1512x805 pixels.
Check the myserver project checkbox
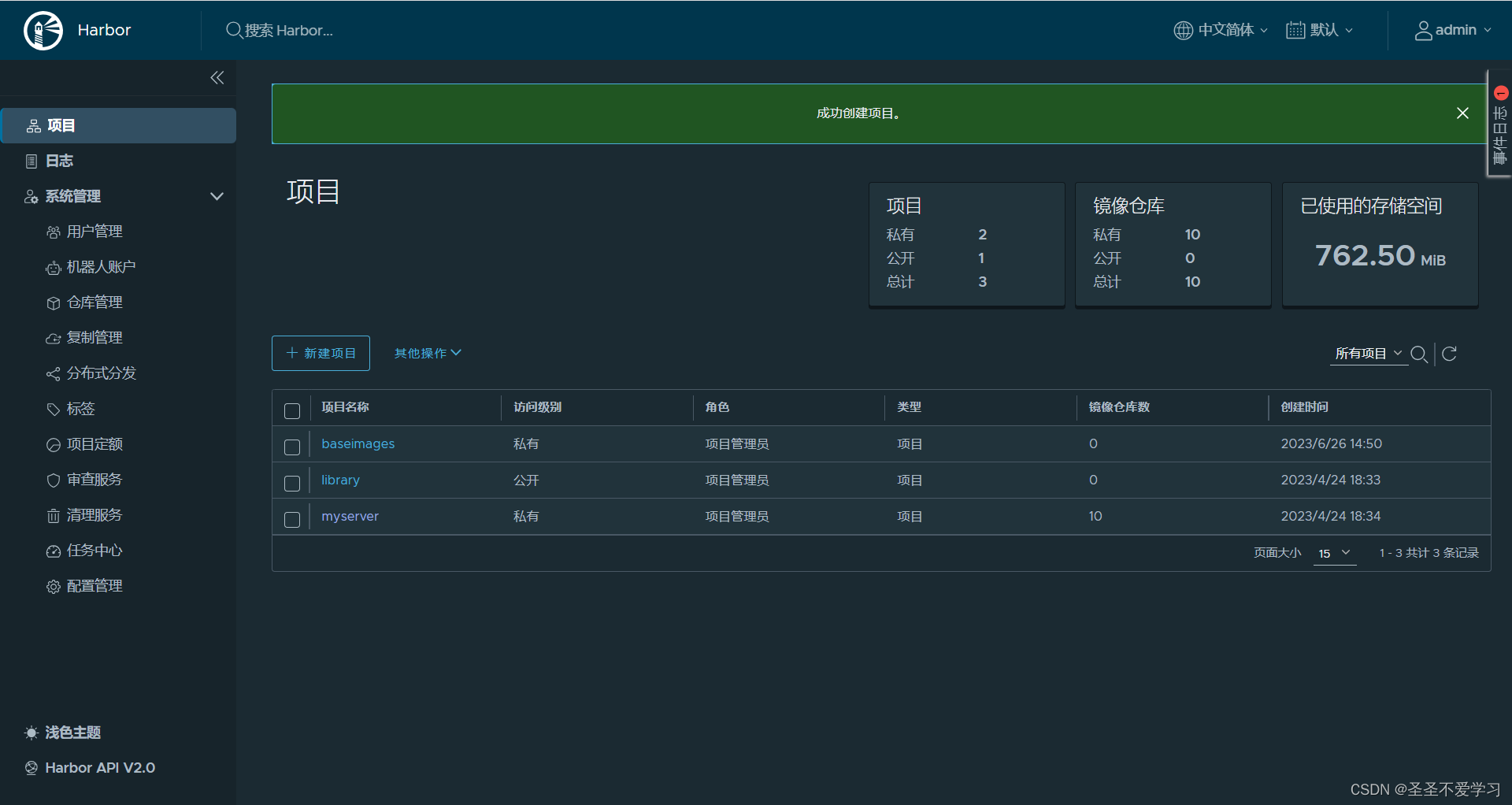292,520
